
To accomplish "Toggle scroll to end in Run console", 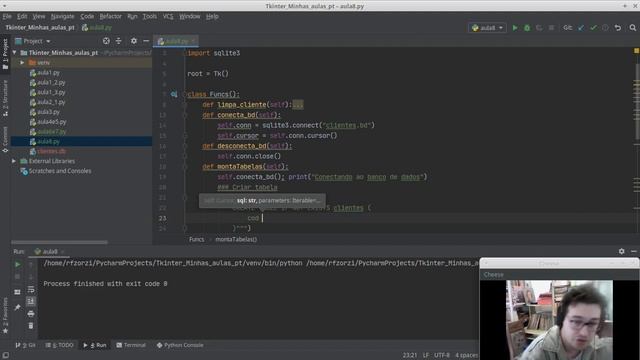I will [x=31, y=301].
